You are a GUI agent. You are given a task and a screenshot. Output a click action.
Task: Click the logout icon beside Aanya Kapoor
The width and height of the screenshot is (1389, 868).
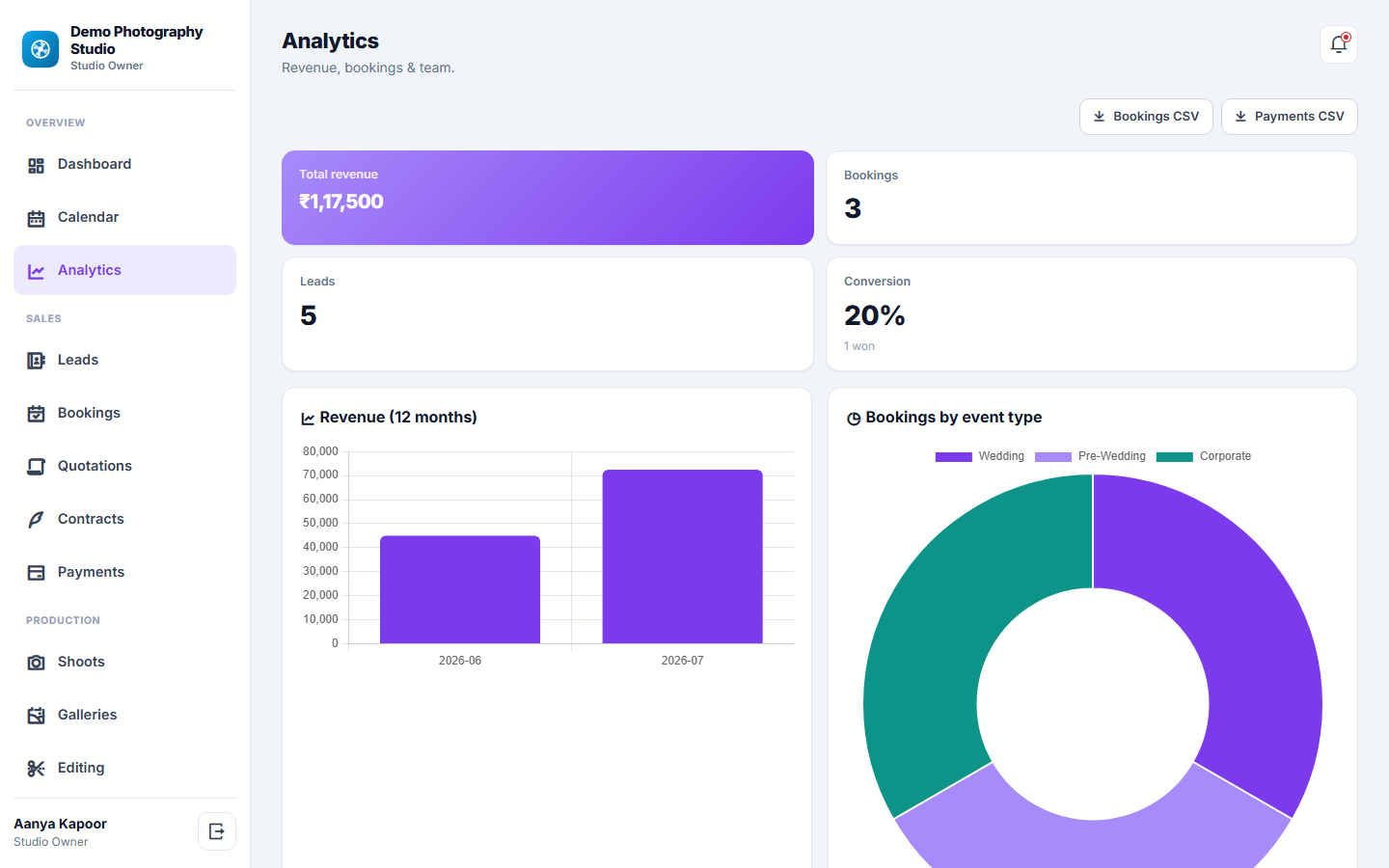point(217,831)
